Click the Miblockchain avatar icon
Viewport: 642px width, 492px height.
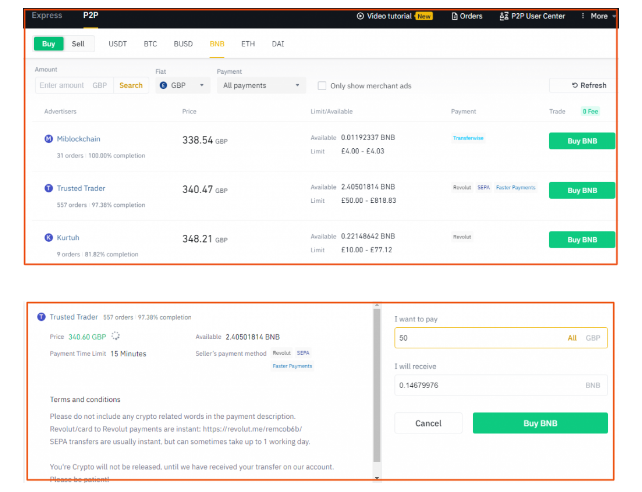tap(48, 139)
